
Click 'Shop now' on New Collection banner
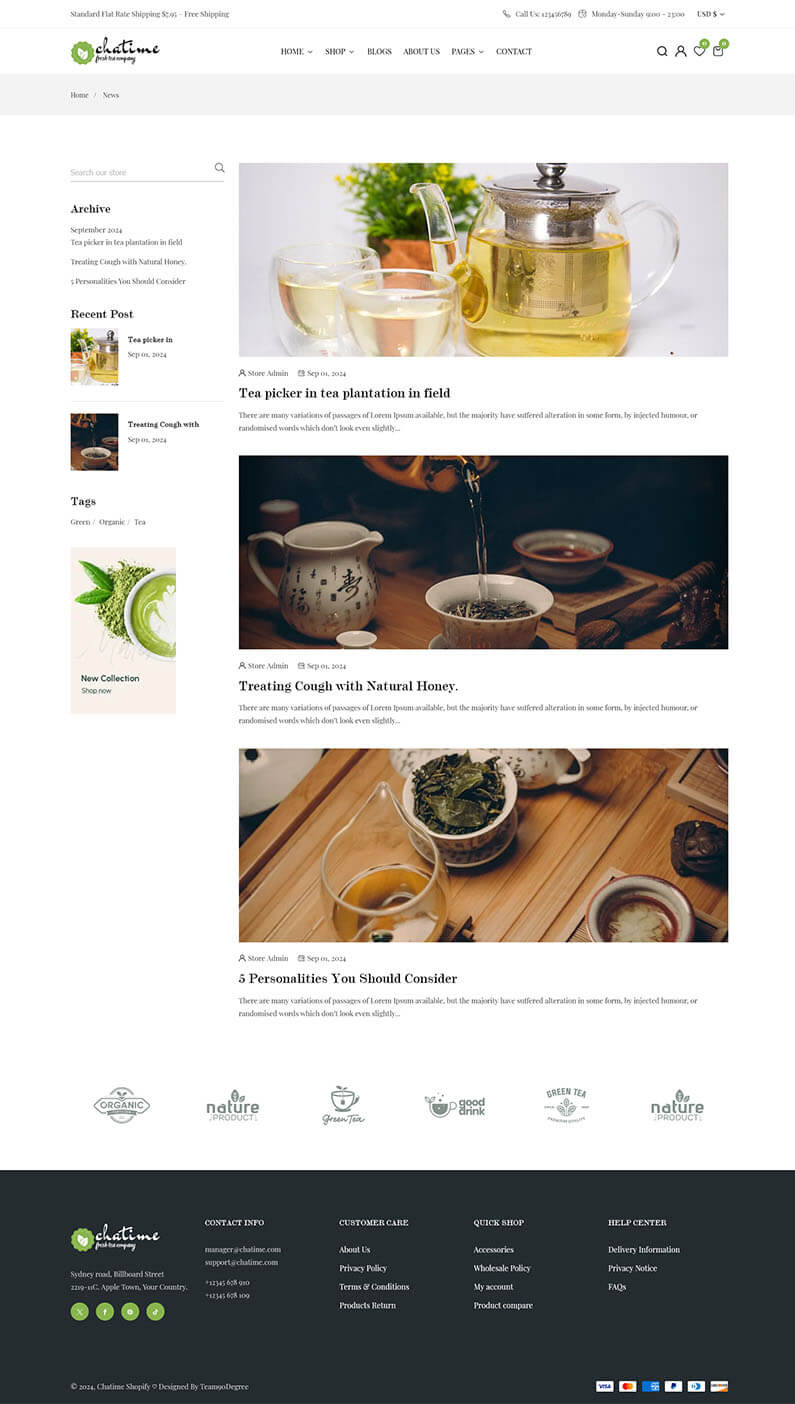click(x=96, y=691)
